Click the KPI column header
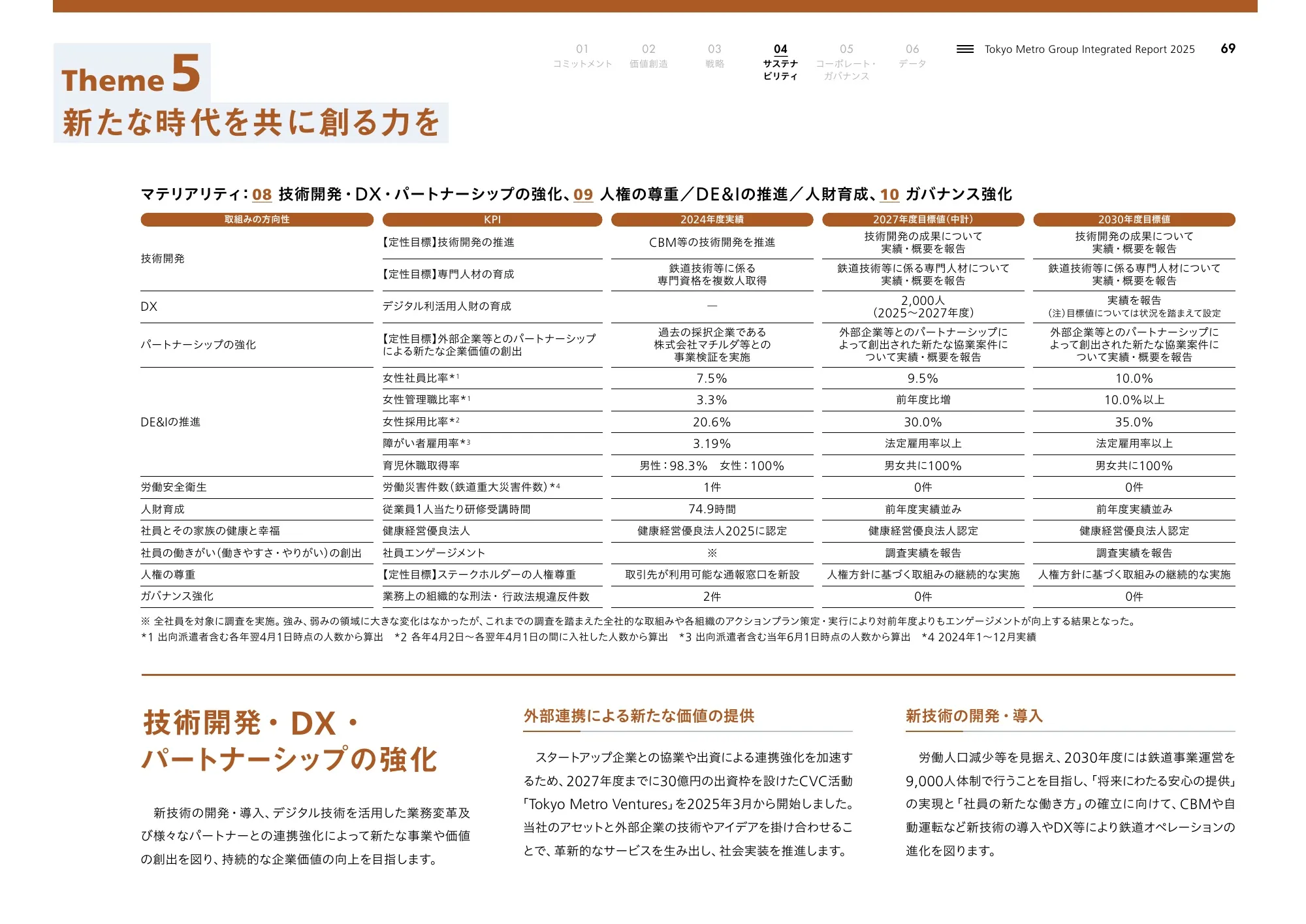 point(492,219)
